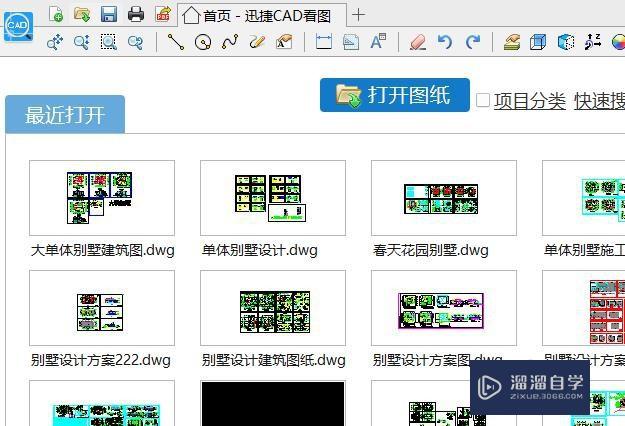Switch to 3D shaded cube view
The image size is (625, 426).
(566, 42)
